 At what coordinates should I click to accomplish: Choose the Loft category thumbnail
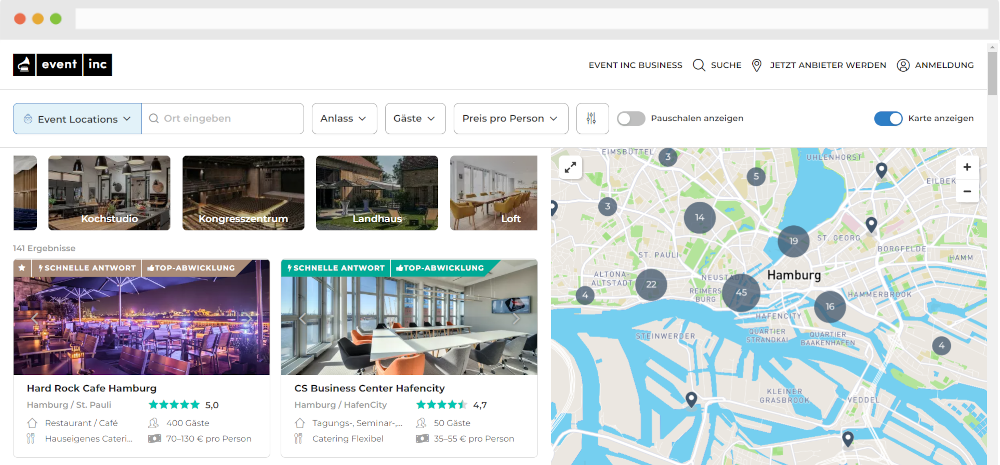[x=494, y=193]
